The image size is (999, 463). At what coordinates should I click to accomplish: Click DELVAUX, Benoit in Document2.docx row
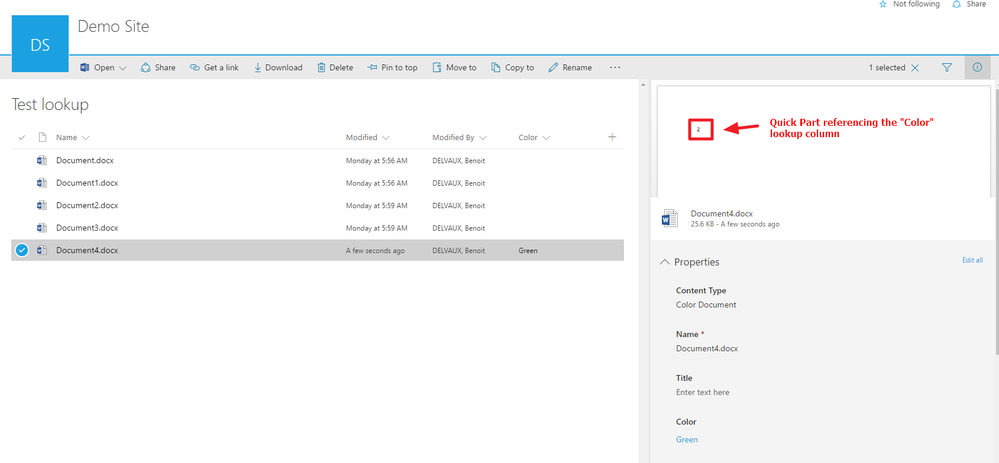tap(458, 205)
